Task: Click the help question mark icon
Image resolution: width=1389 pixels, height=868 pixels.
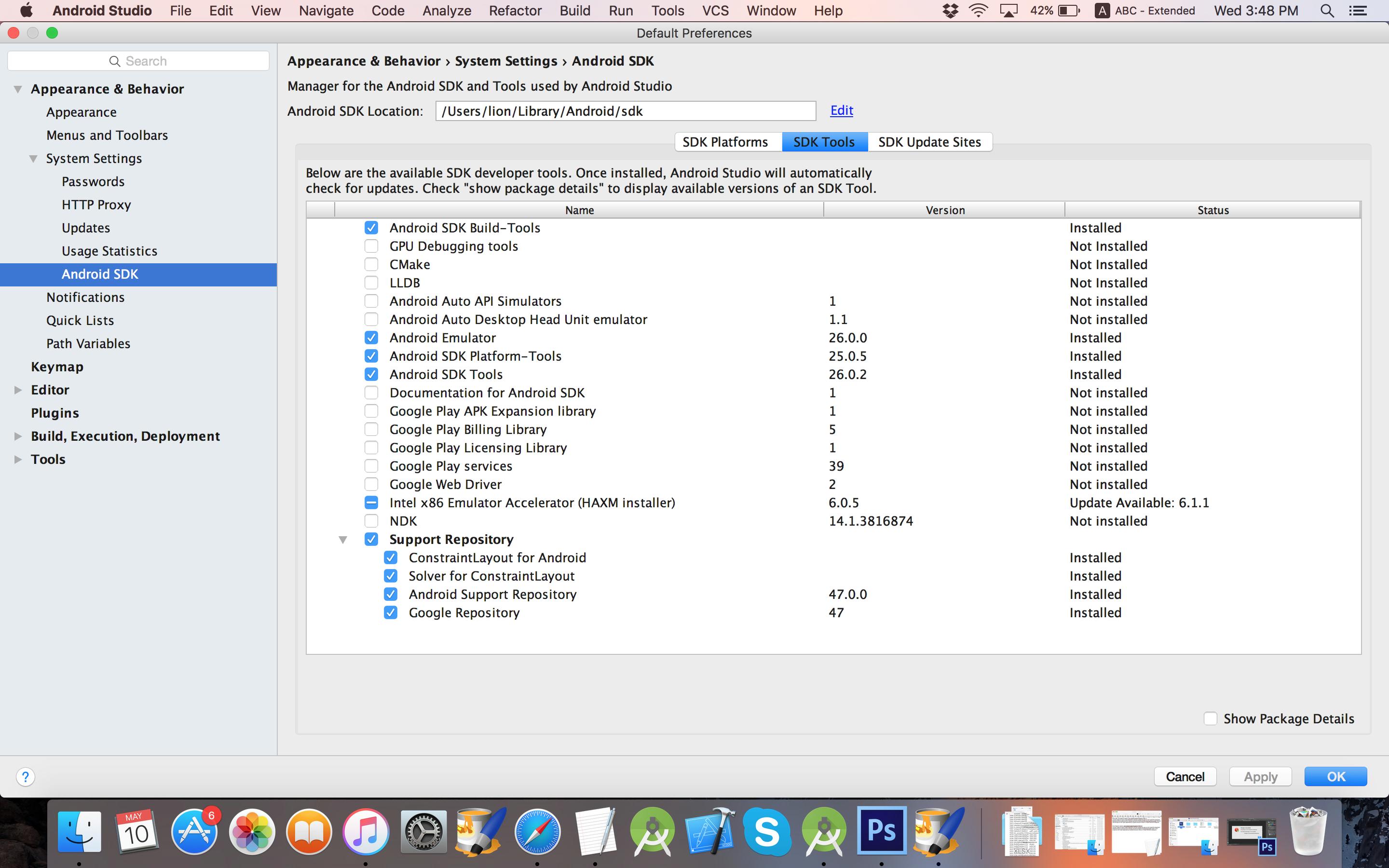Action: click(x=25, y=777)
